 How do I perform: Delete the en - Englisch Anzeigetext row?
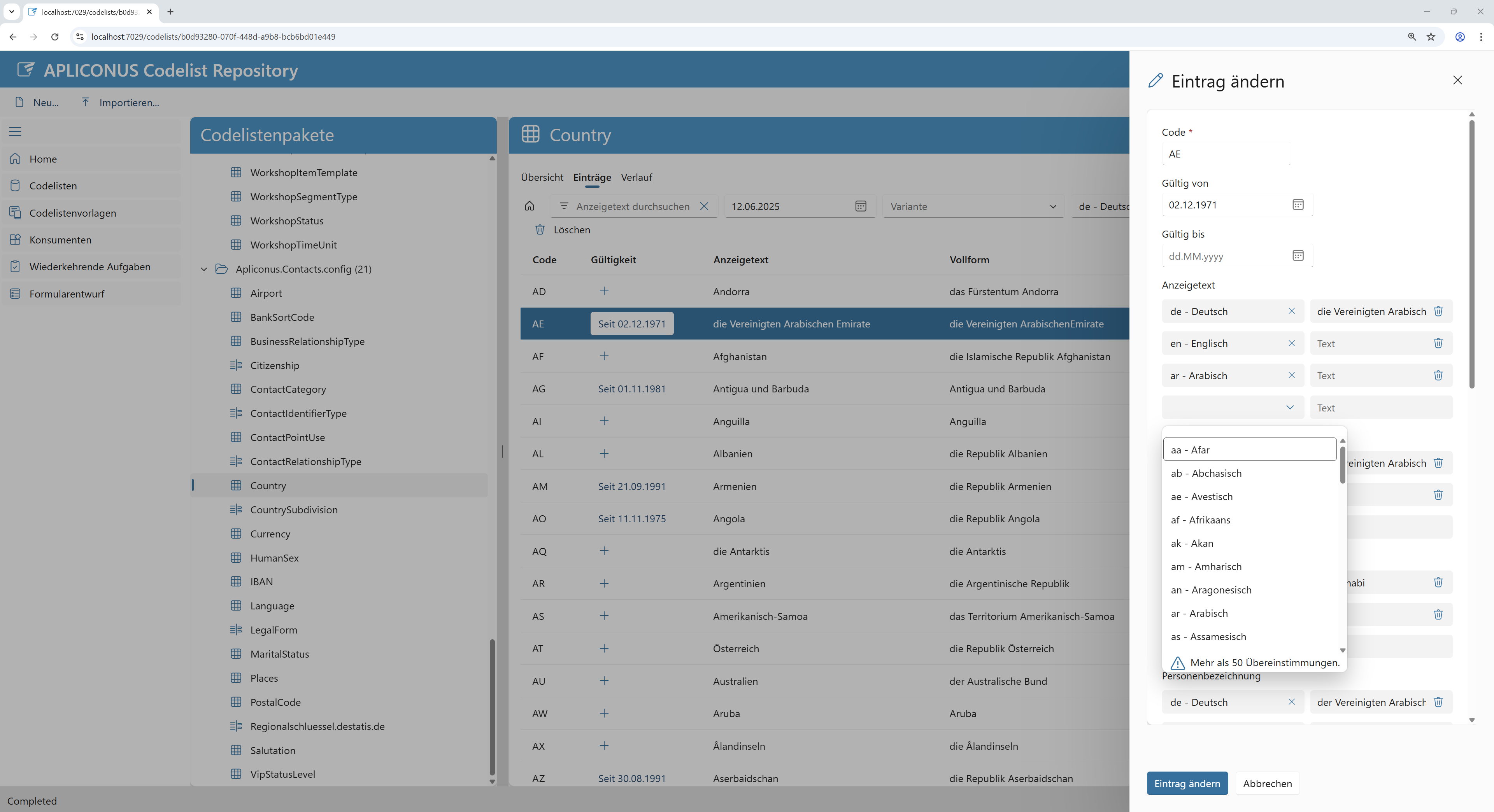pos(1438,343)
